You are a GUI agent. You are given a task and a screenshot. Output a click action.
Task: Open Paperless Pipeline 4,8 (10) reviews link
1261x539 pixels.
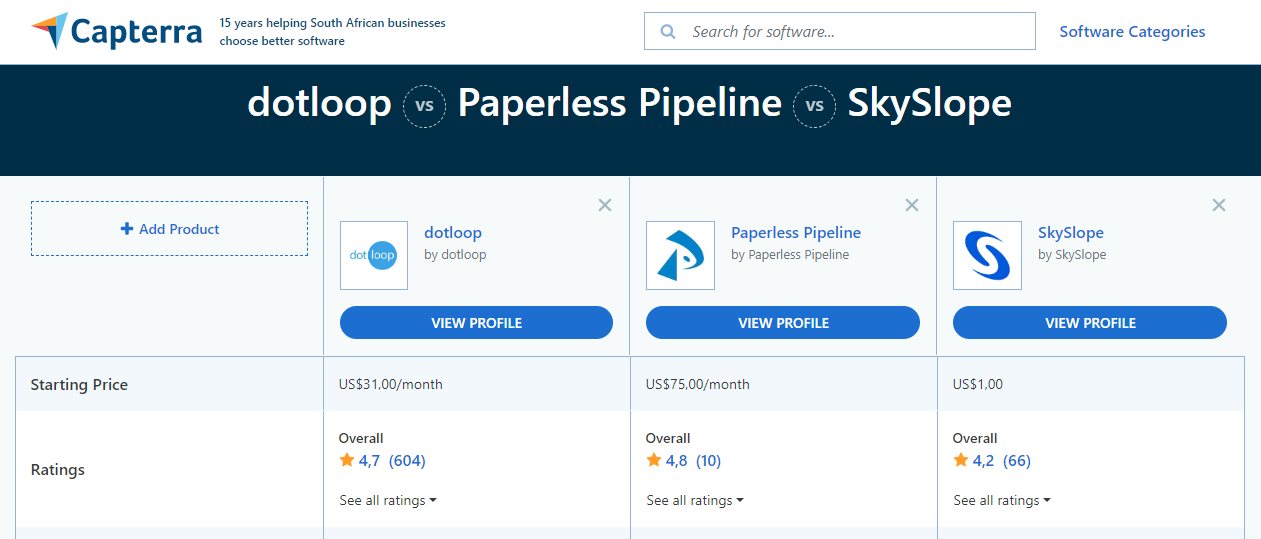tap(693, 461)
